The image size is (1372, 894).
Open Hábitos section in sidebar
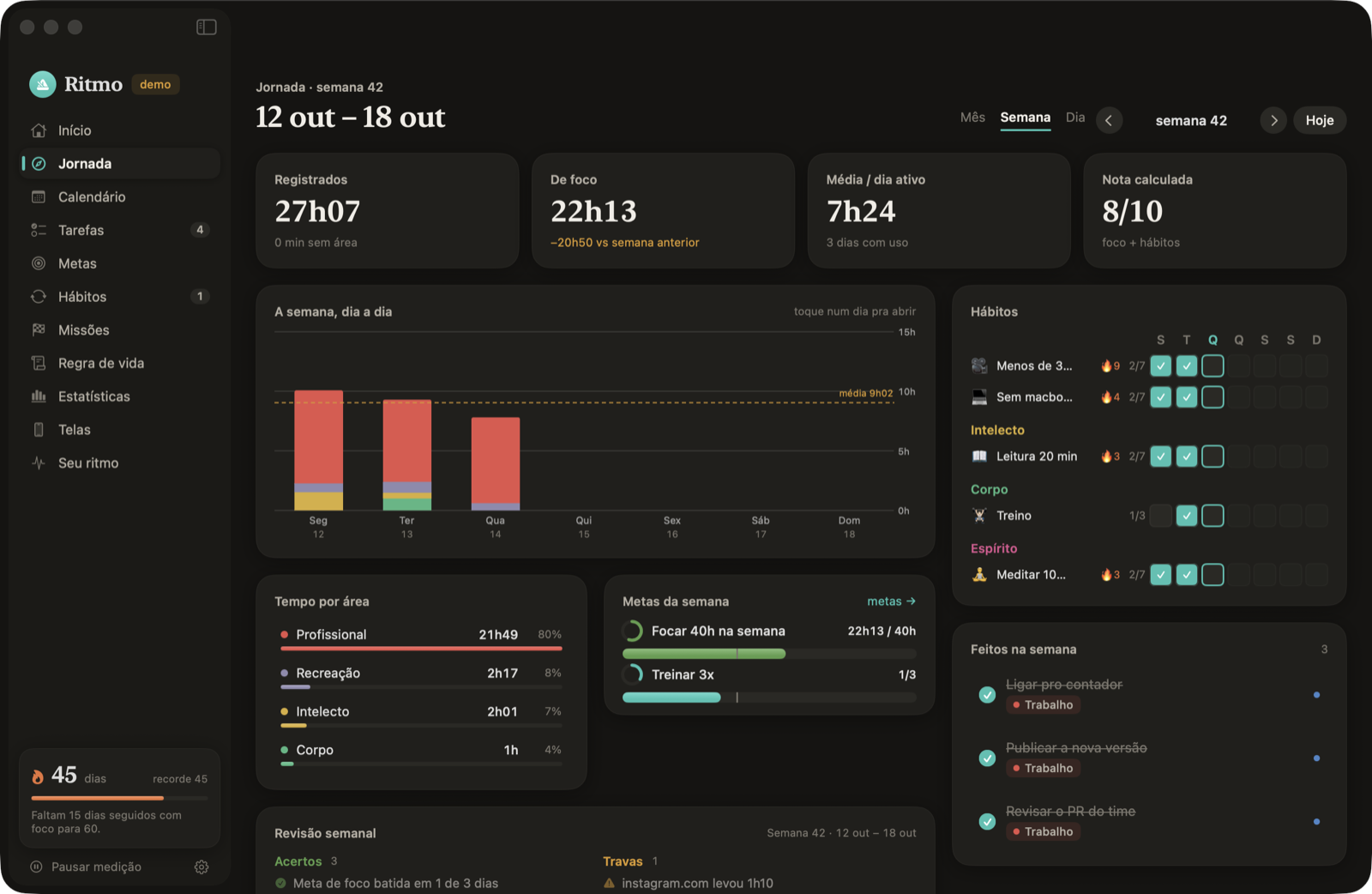coord(121,297)
